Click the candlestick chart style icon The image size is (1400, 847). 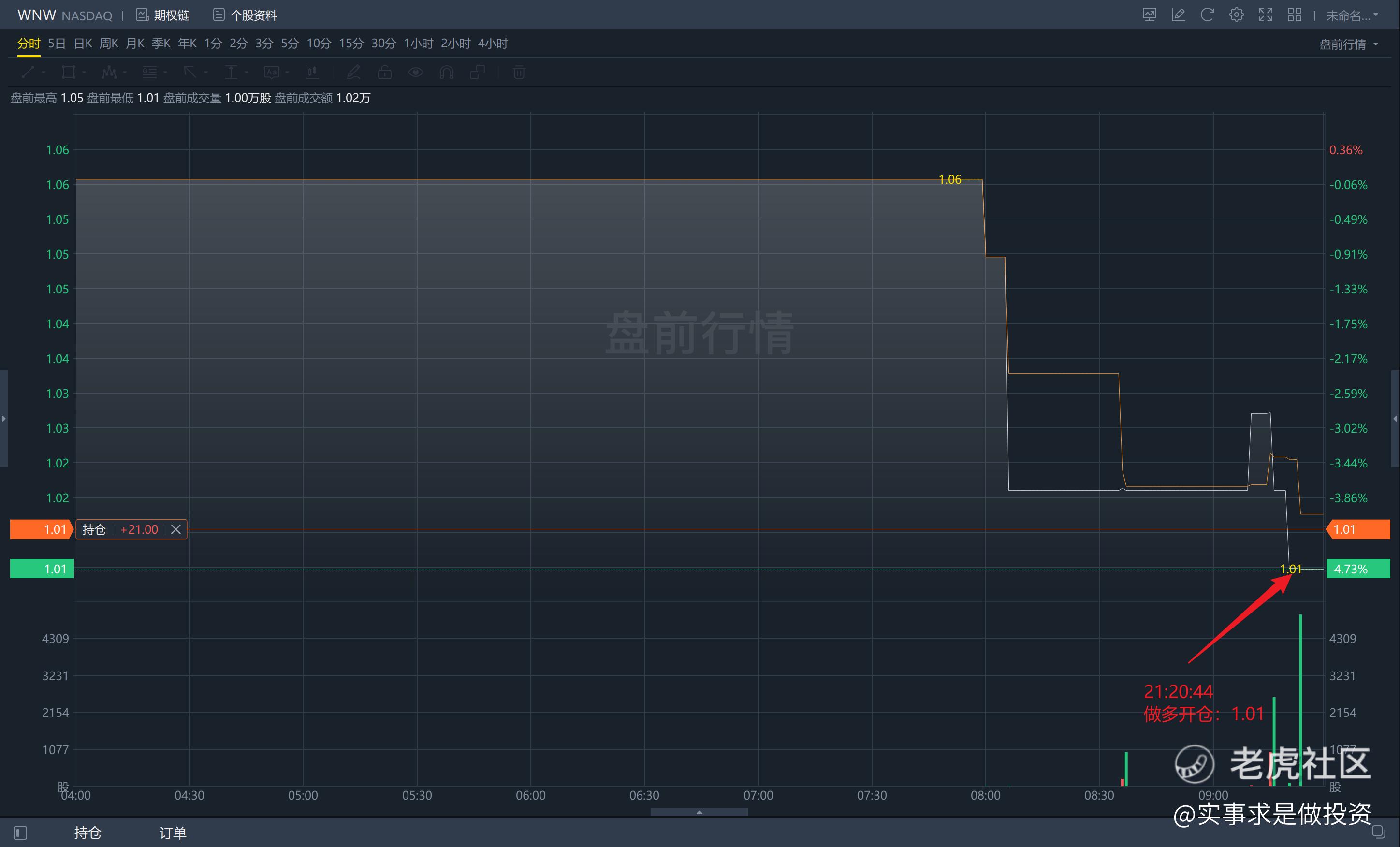coord(311,72)
